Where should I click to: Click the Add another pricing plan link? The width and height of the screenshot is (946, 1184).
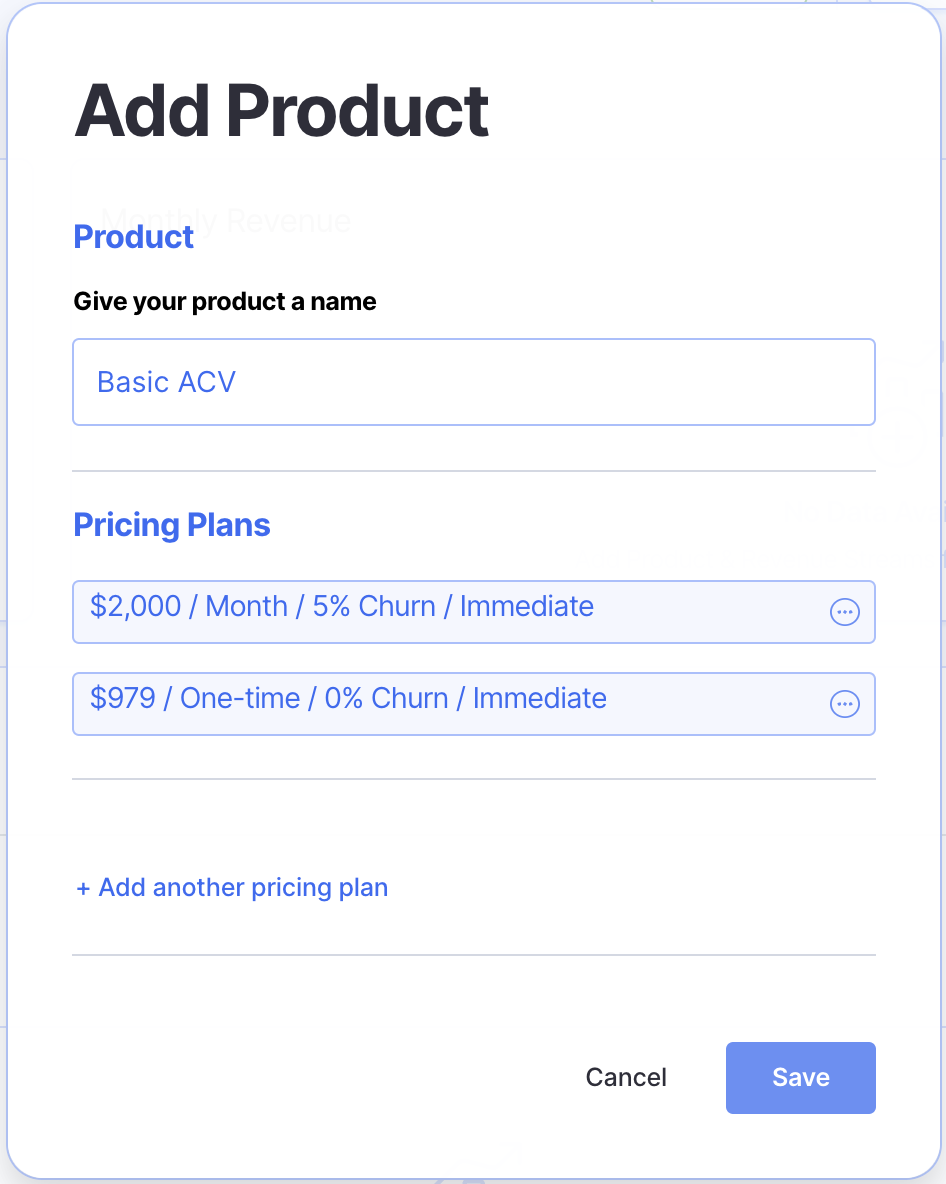243,888
